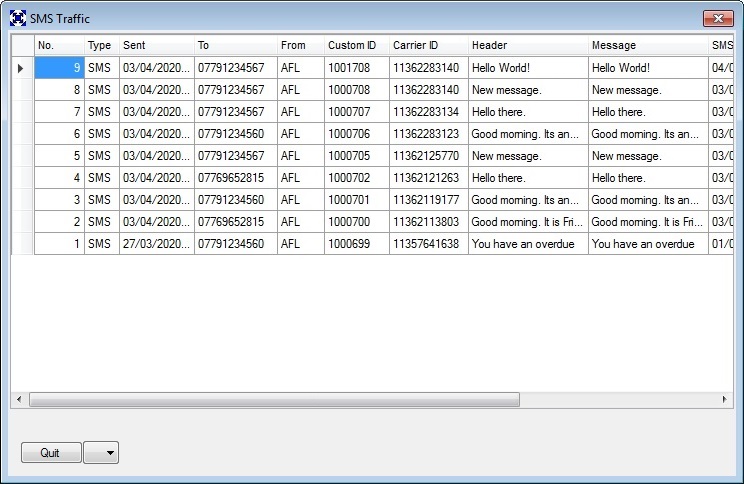
Task: Click Header cell 'Good morning. It is Fri...'
Action: click(x=528, y=222)
